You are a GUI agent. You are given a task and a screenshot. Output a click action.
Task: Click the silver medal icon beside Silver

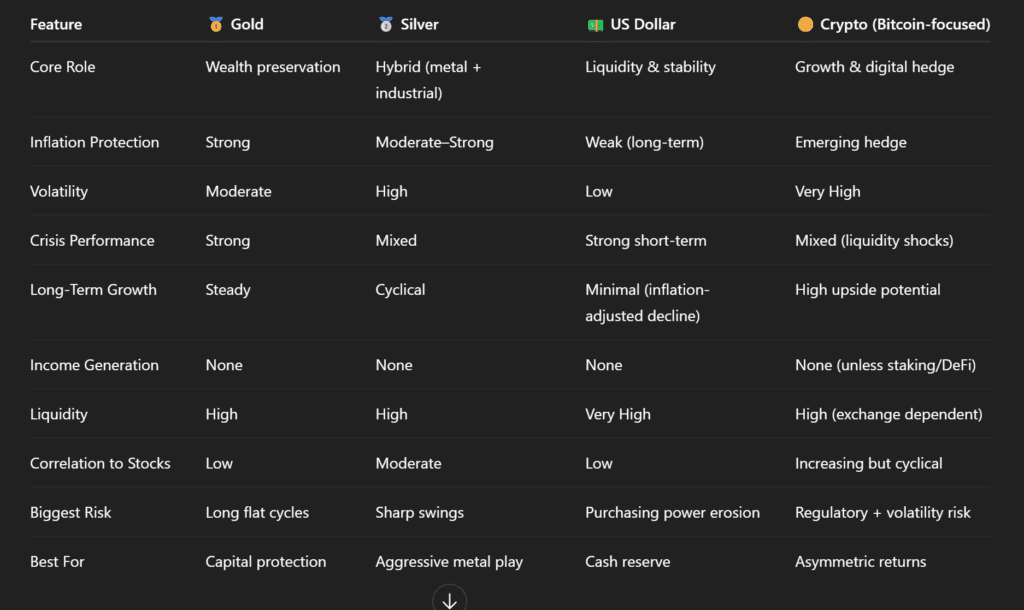[385, 24]
